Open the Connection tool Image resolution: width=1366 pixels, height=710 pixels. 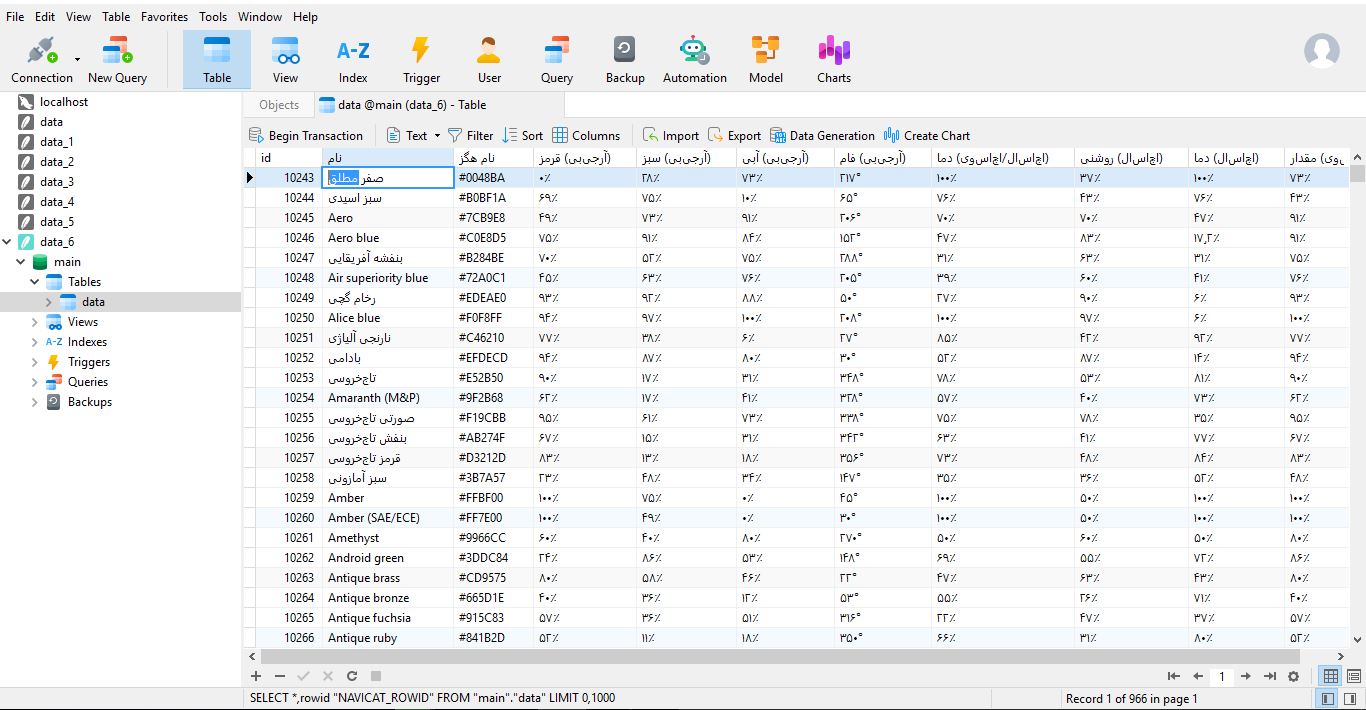tap(41, 59)
